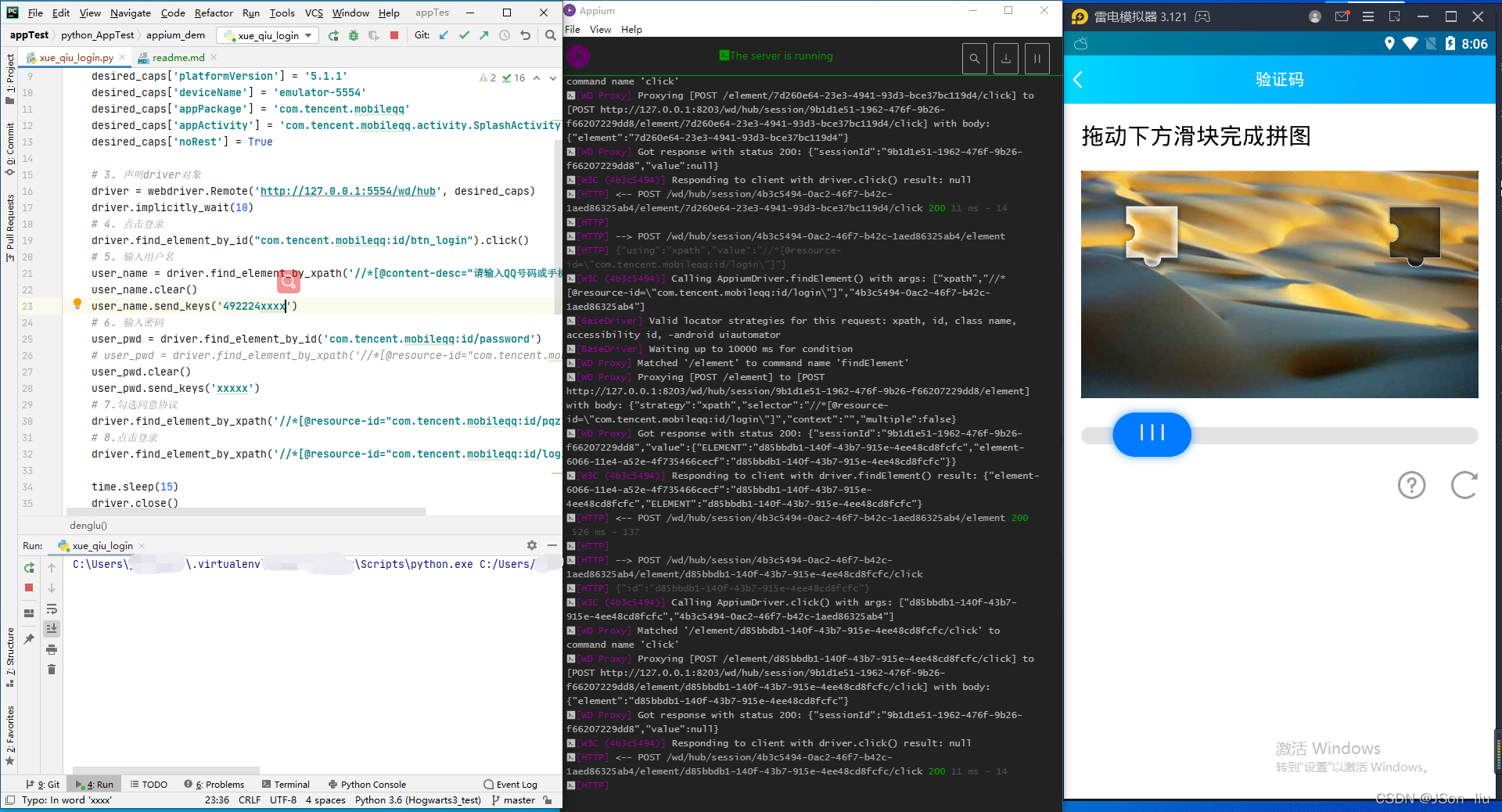
Task: Click blue captcha slider handle
Action: pyautogui.click(x=1152, y=434)
